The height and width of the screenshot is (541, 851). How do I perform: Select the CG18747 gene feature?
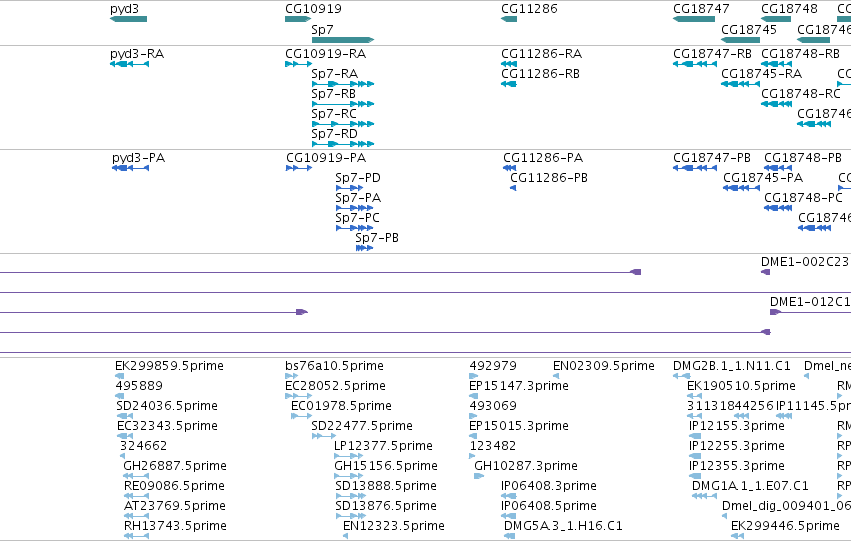click(694, 19)
